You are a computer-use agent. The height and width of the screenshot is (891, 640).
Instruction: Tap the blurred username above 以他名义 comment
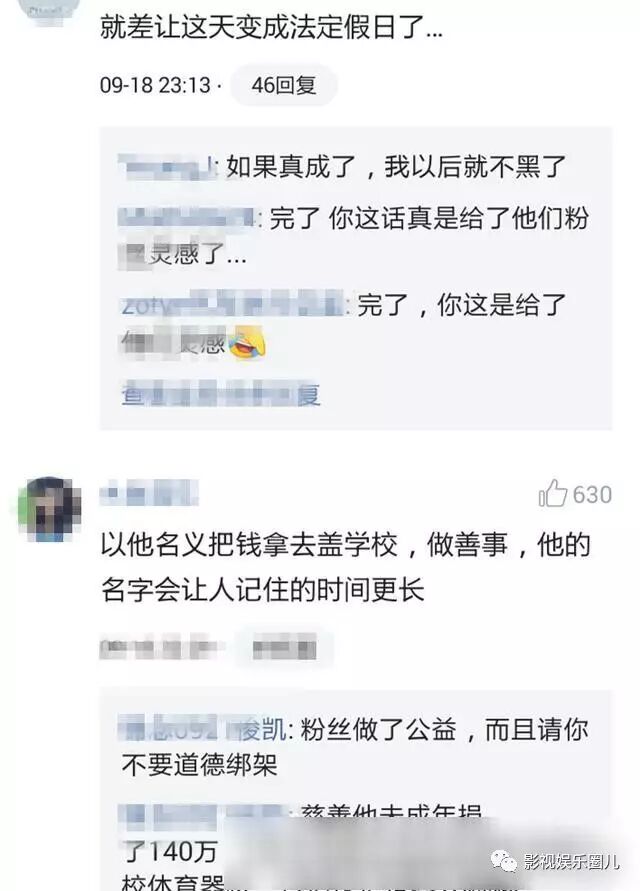point(149,493)
